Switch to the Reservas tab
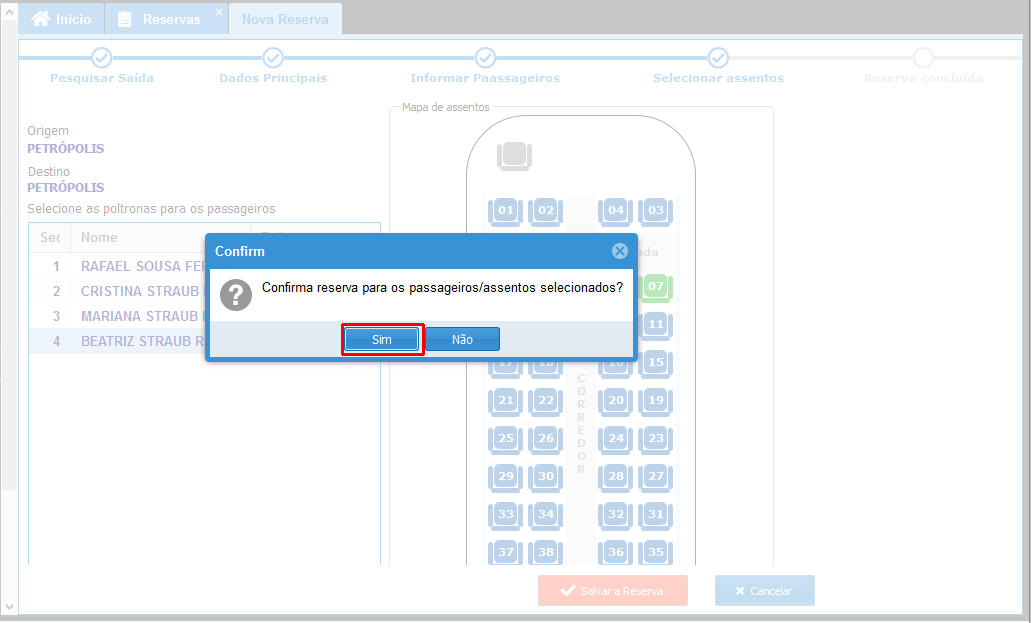Viewport: 1031px width, 623px height. coord(160,19)
